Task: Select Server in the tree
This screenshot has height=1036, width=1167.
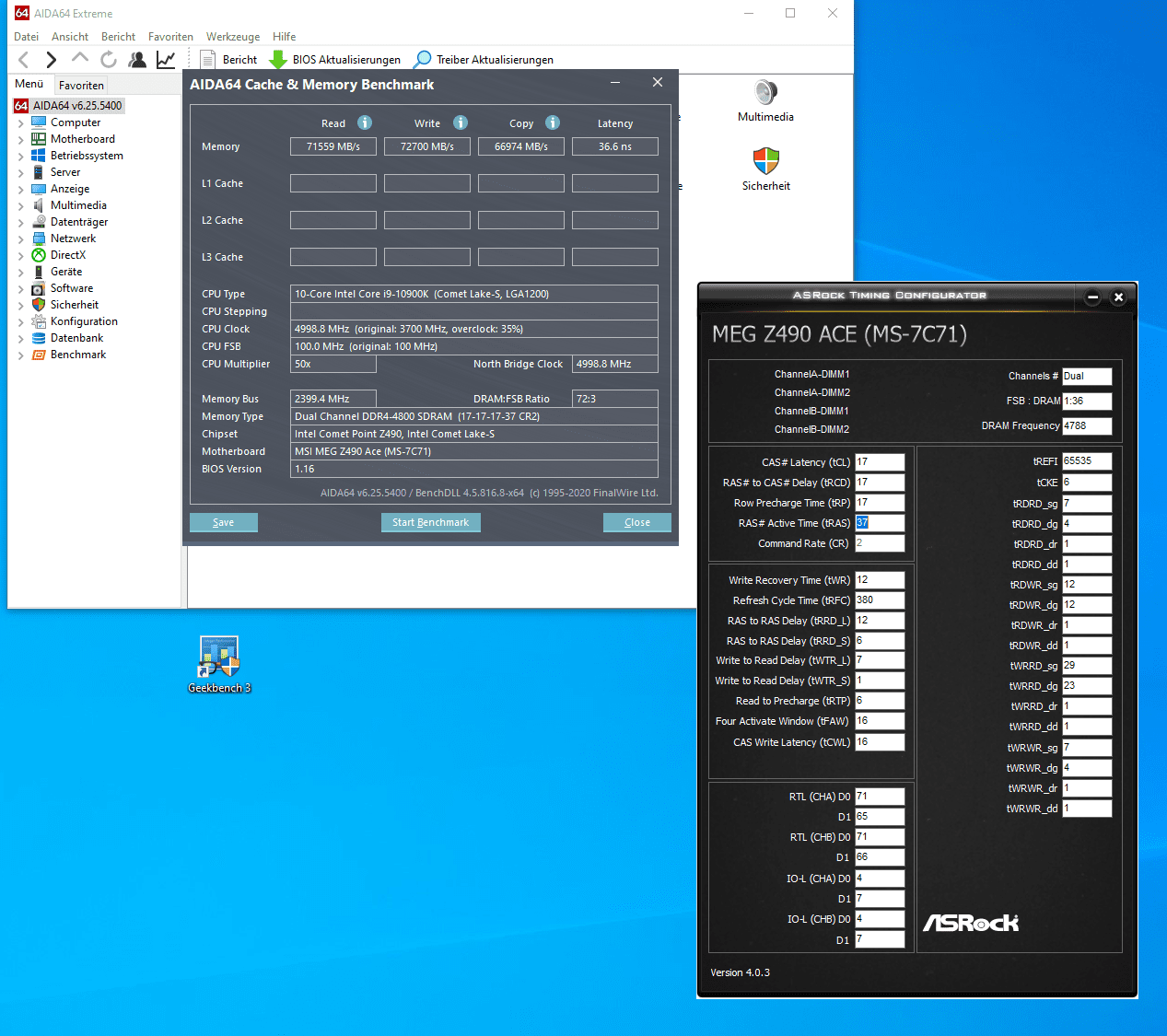Action: click(x=65, y=172)
